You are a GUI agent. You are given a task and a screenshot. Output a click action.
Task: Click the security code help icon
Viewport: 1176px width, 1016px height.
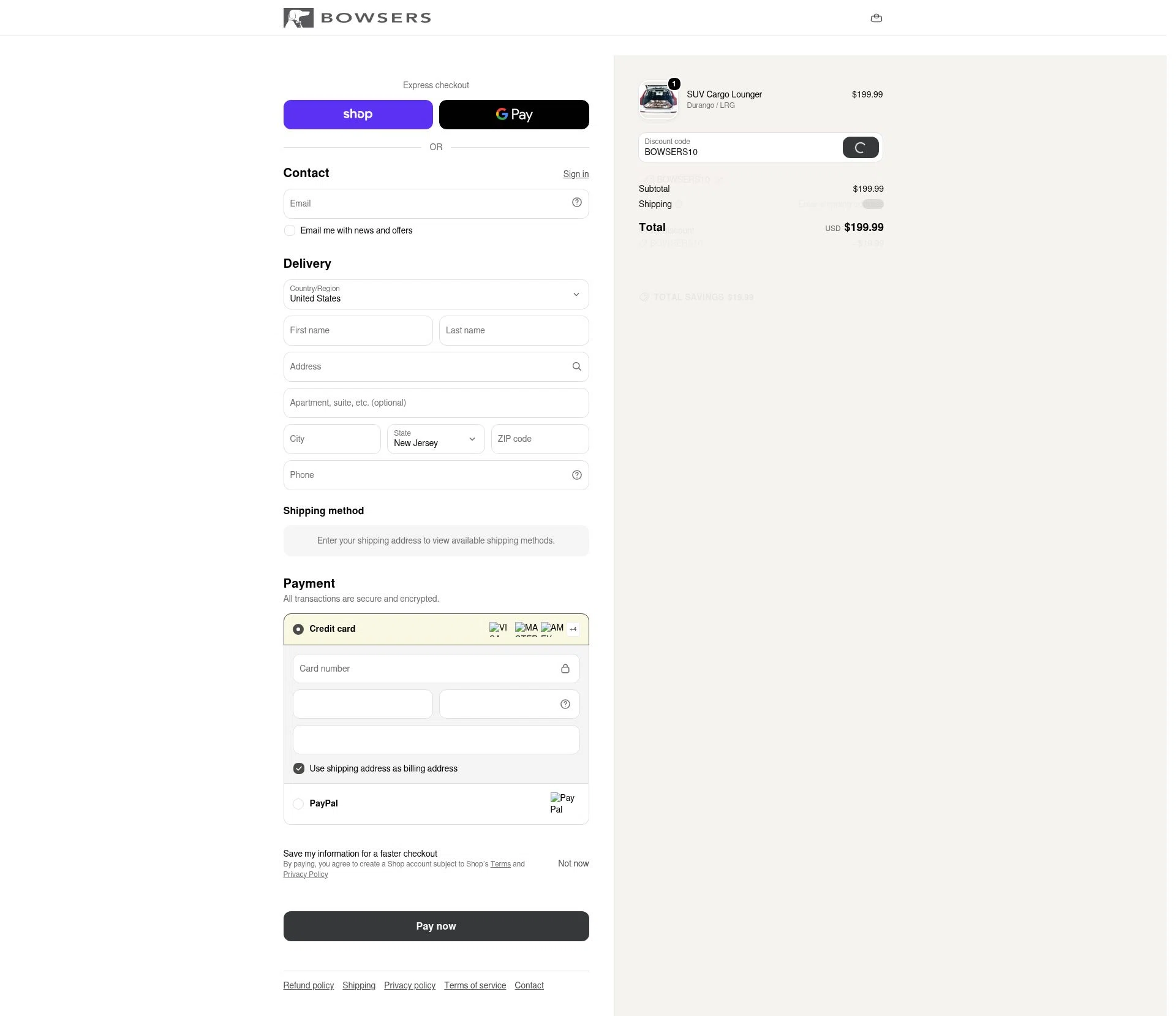pyautogui.click(x=565, y=704)
